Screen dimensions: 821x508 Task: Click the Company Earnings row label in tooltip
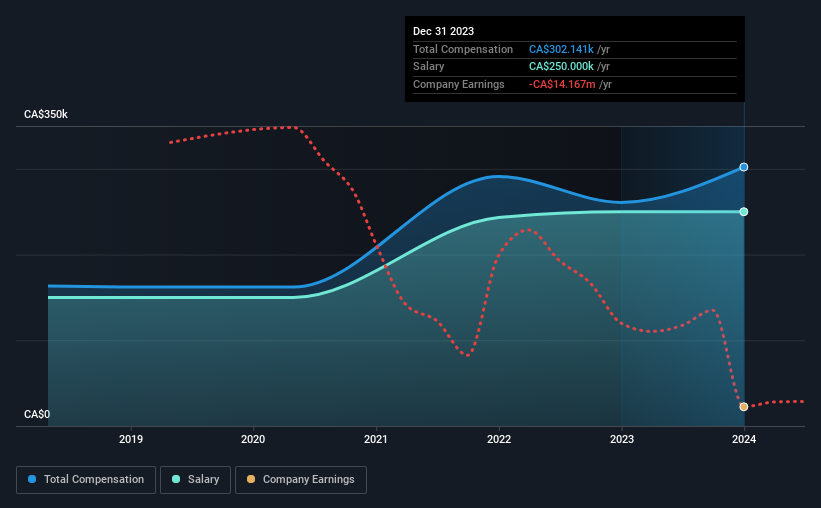point(459,84)
